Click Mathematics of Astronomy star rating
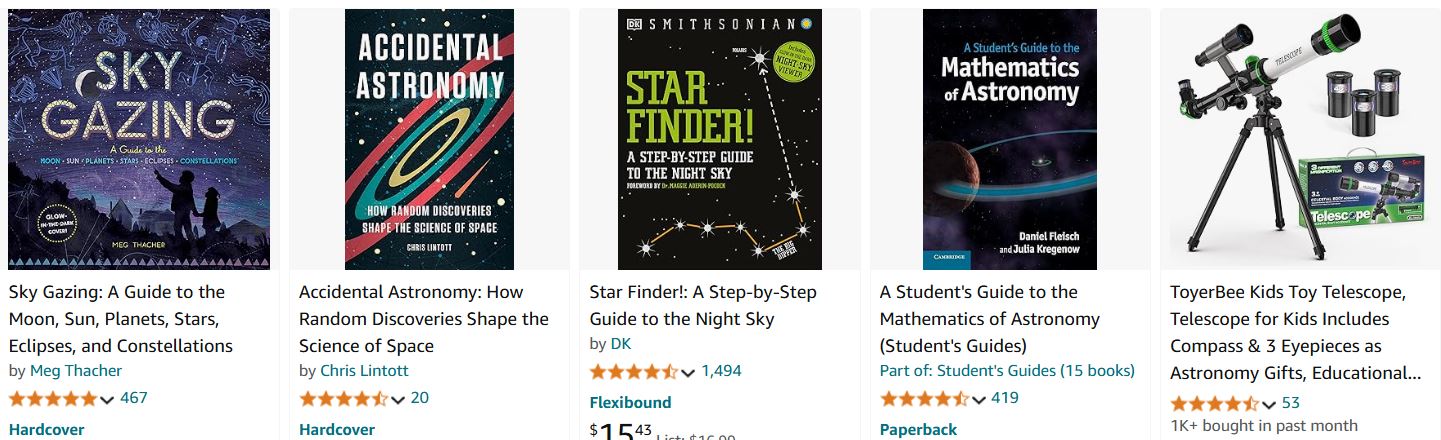The height and width of the screenshot is (440, 1441). tap(924, 399)
